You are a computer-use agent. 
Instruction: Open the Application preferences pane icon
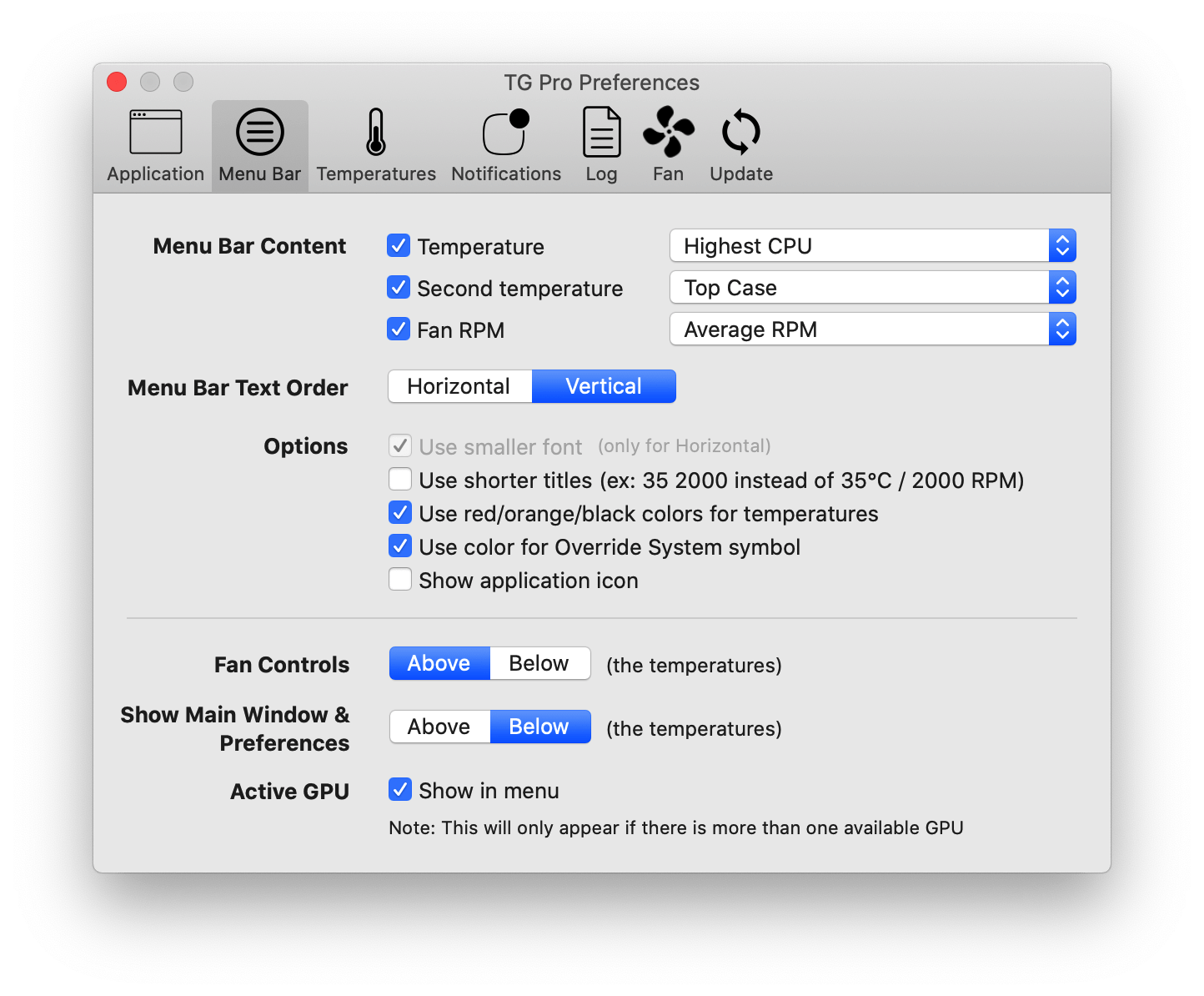(x=156, y=132)
